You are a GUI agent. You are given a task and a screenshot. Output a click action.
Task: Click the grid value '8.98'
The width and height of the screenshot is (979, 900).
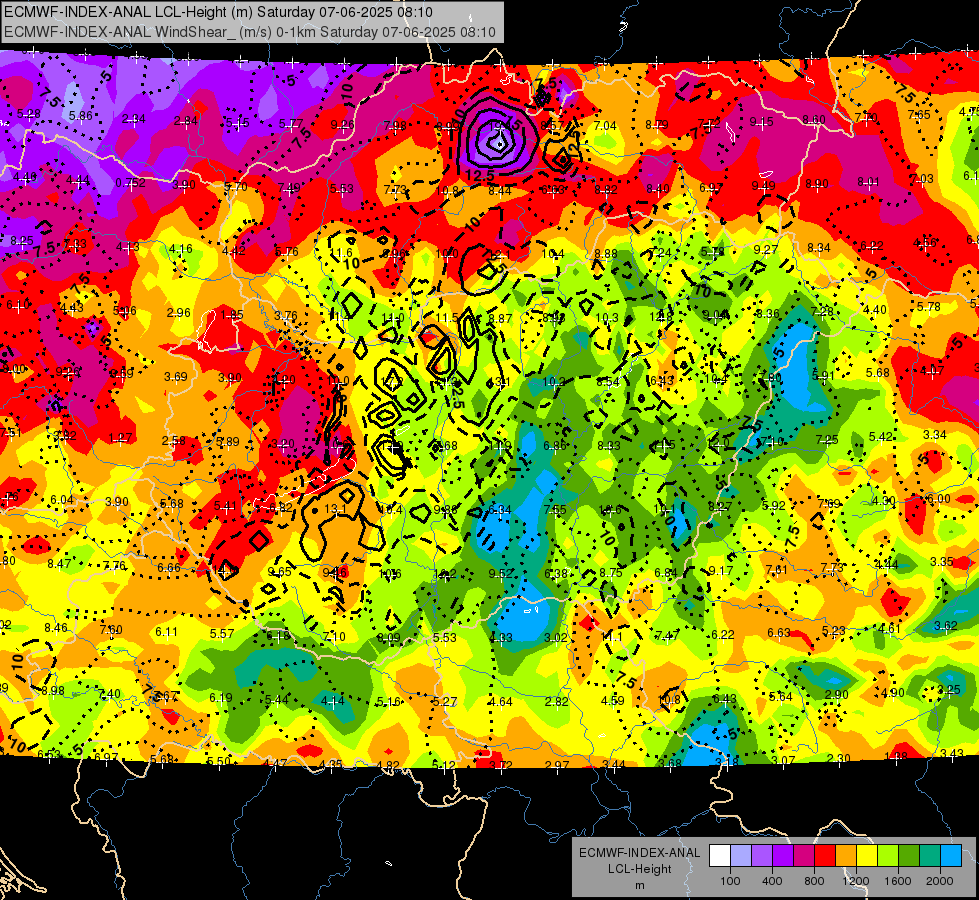pyautogui.click(x=53, y=691)
